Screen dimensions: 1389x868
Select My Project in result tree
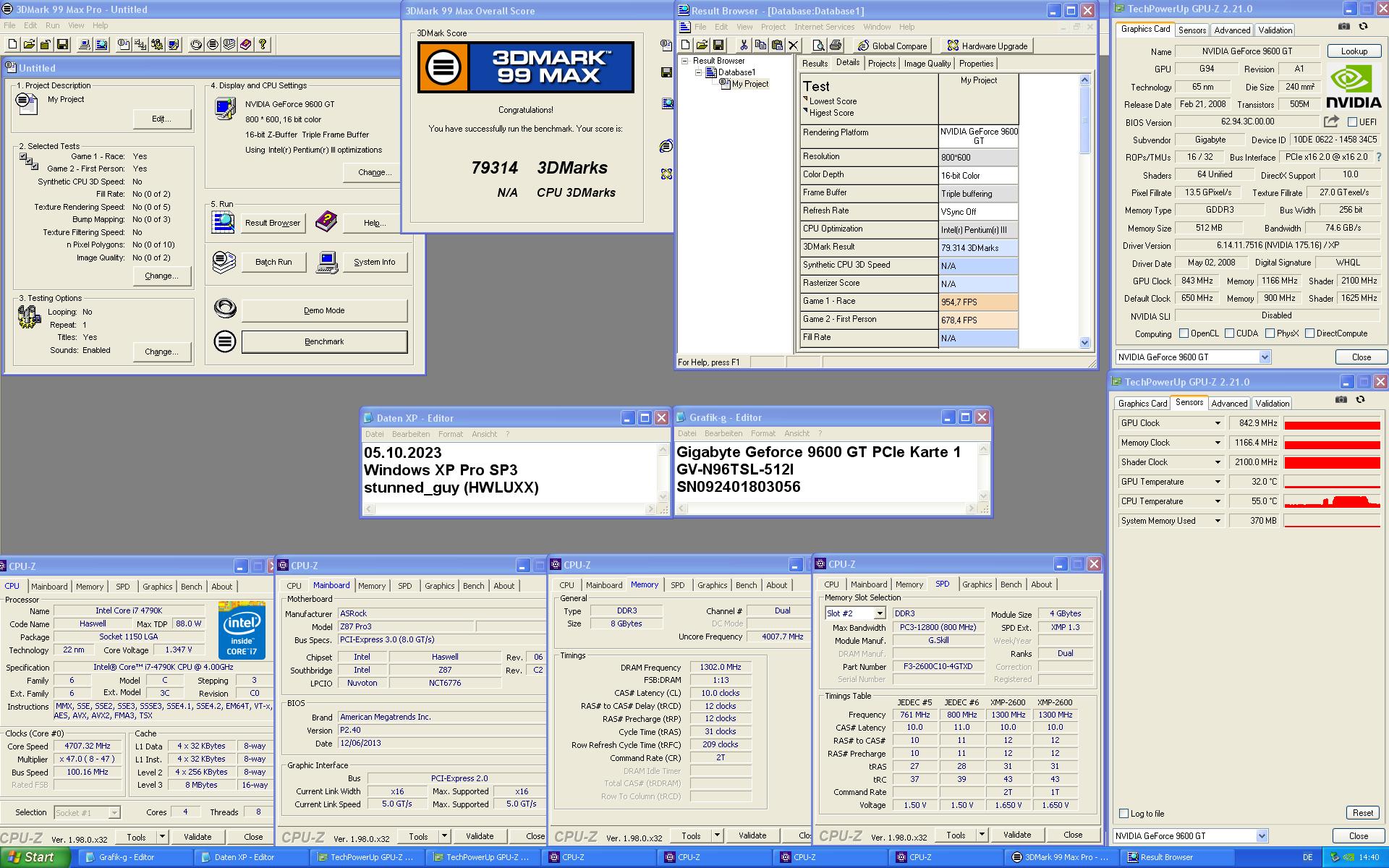pyautogui.click(x=750, y=84)
